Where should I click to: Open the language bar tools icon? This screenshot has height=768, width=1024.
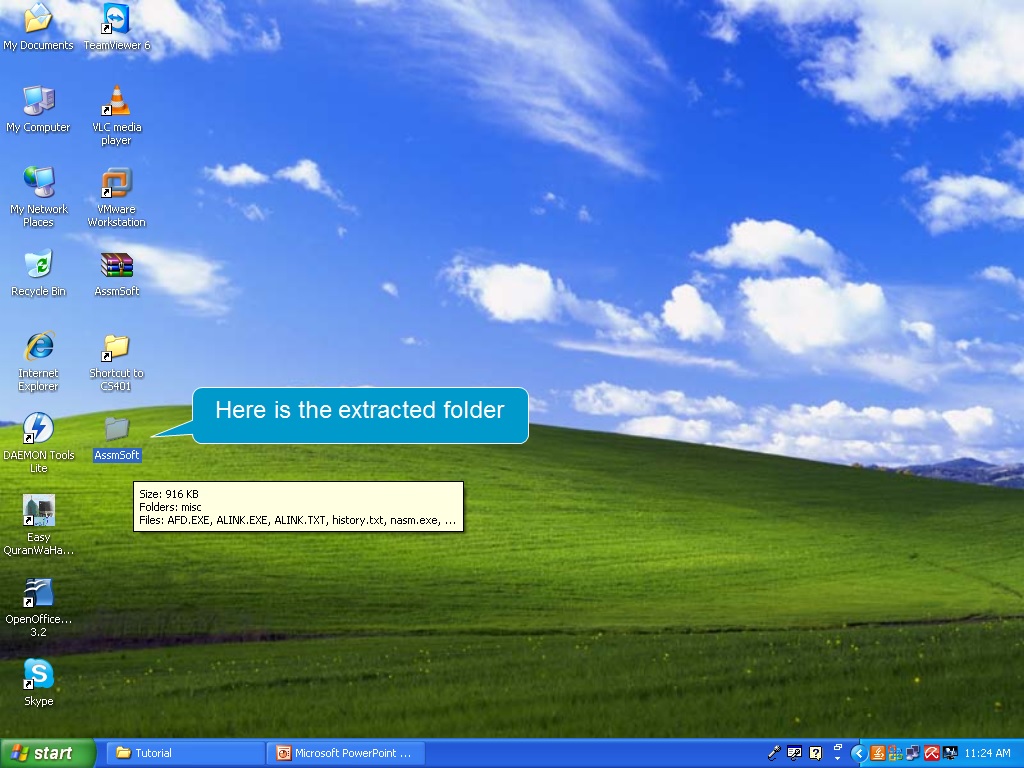[794, 753]
